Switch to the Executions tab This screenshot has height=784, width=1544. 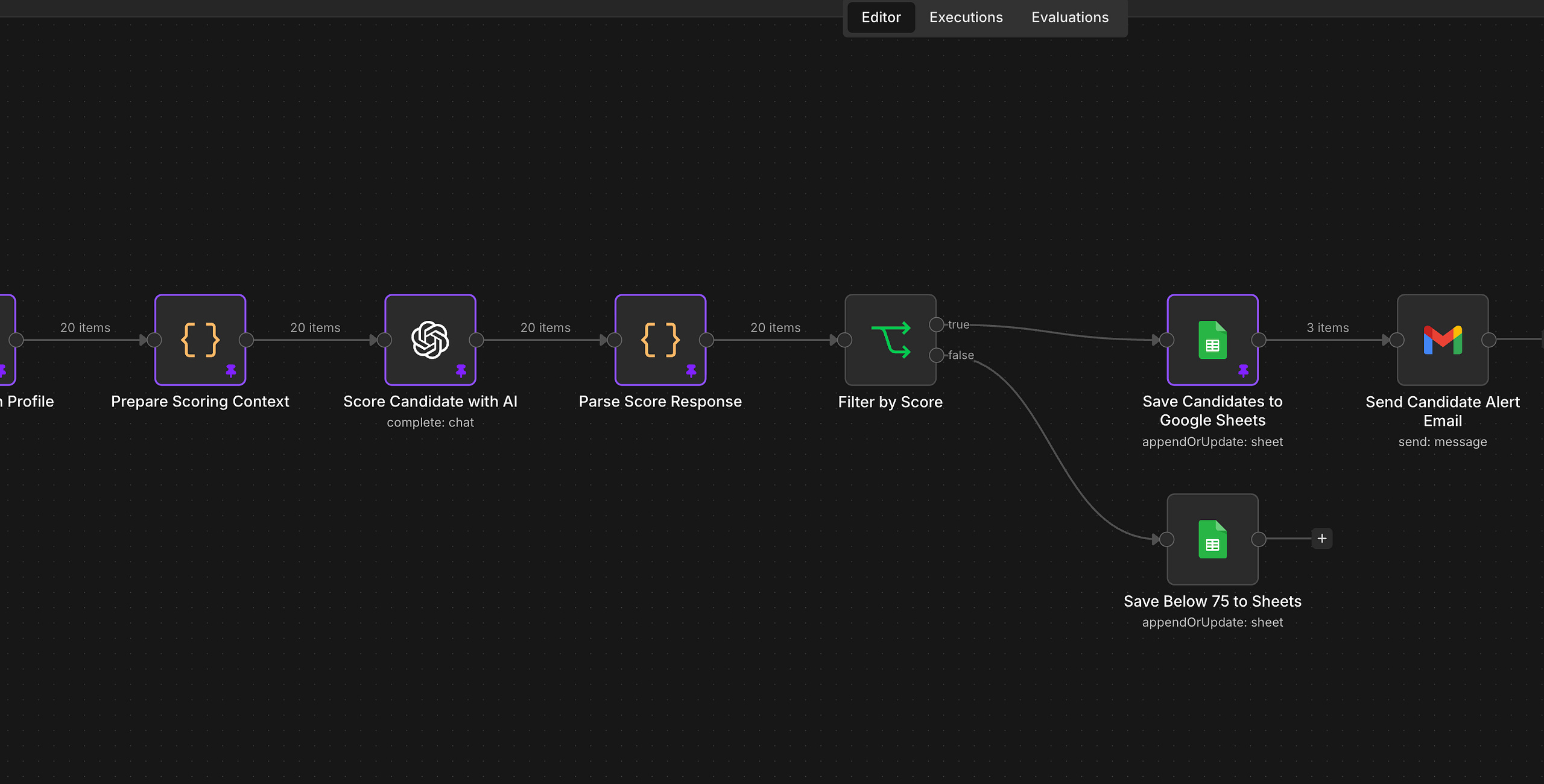tap(966, 17)
